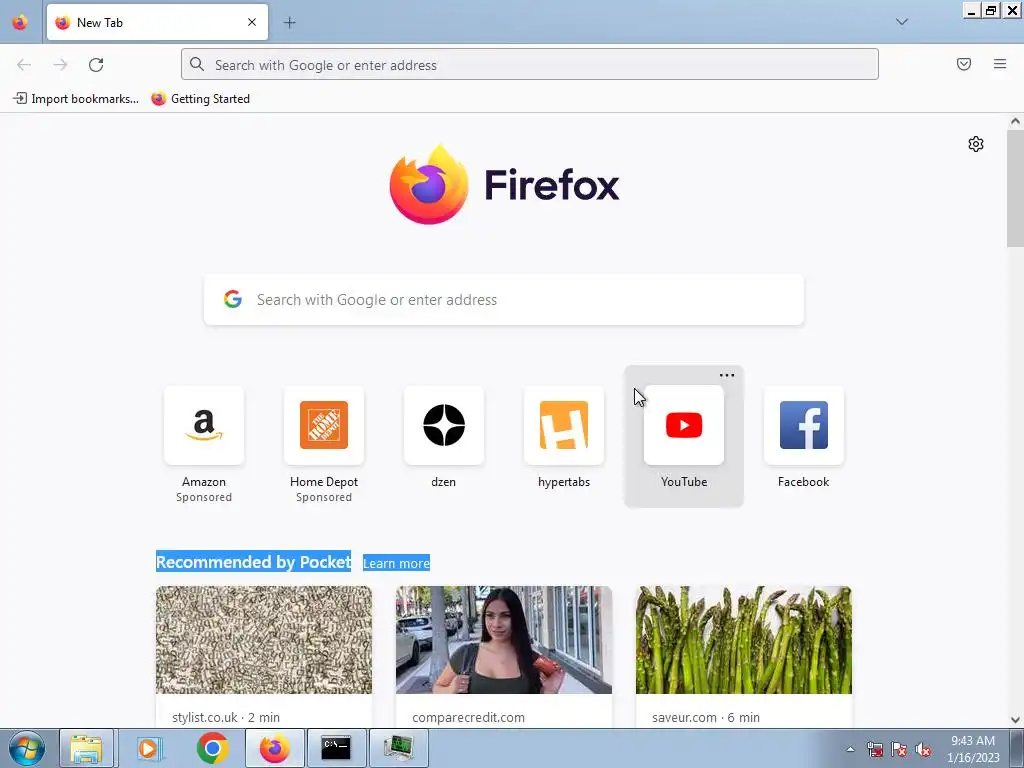1024x768 pixels.
Task: Go forward one page
Action: [60, 65]
